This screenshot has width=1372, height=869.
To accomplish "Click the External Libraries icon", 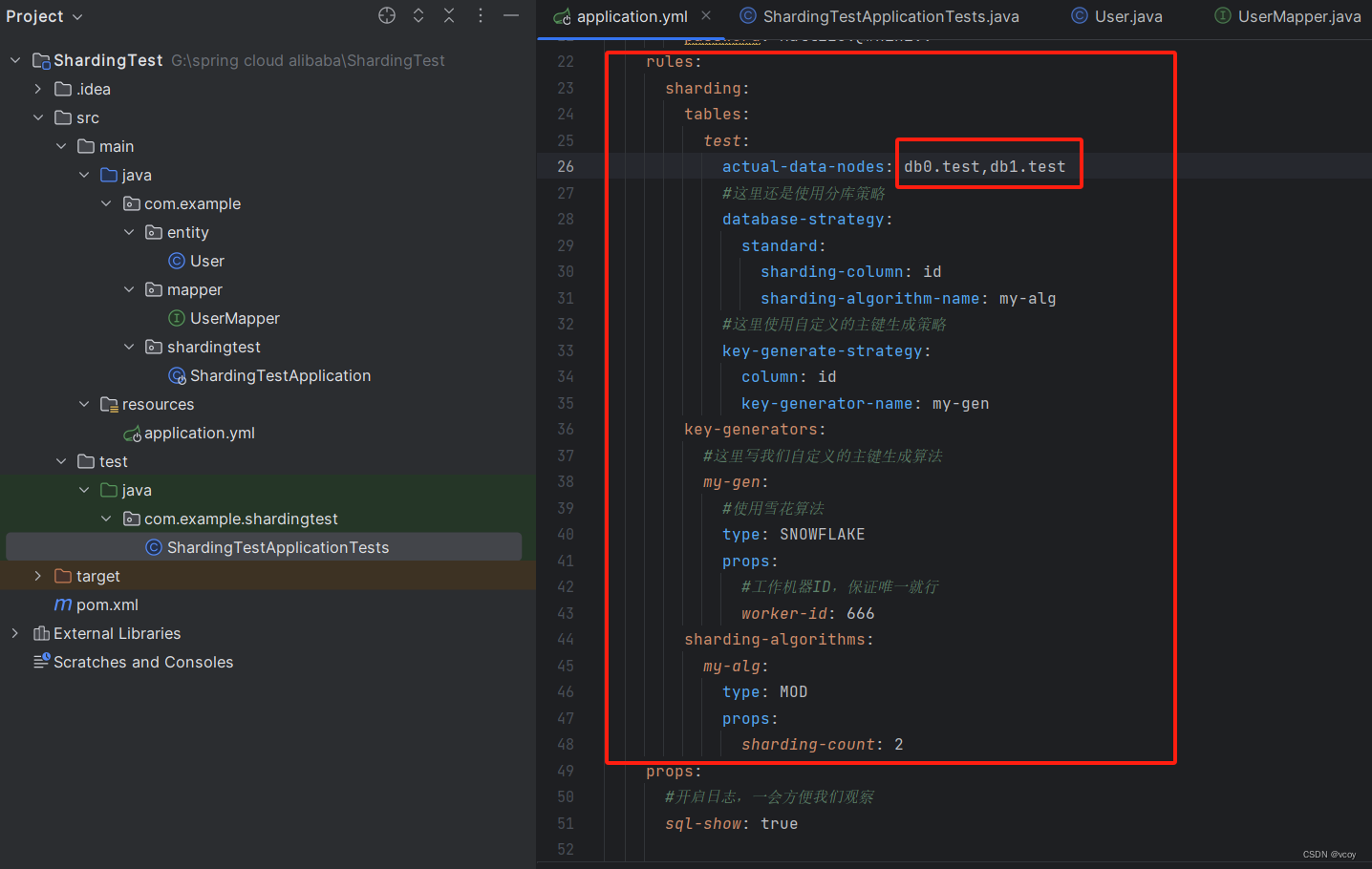I will point(41,633).
